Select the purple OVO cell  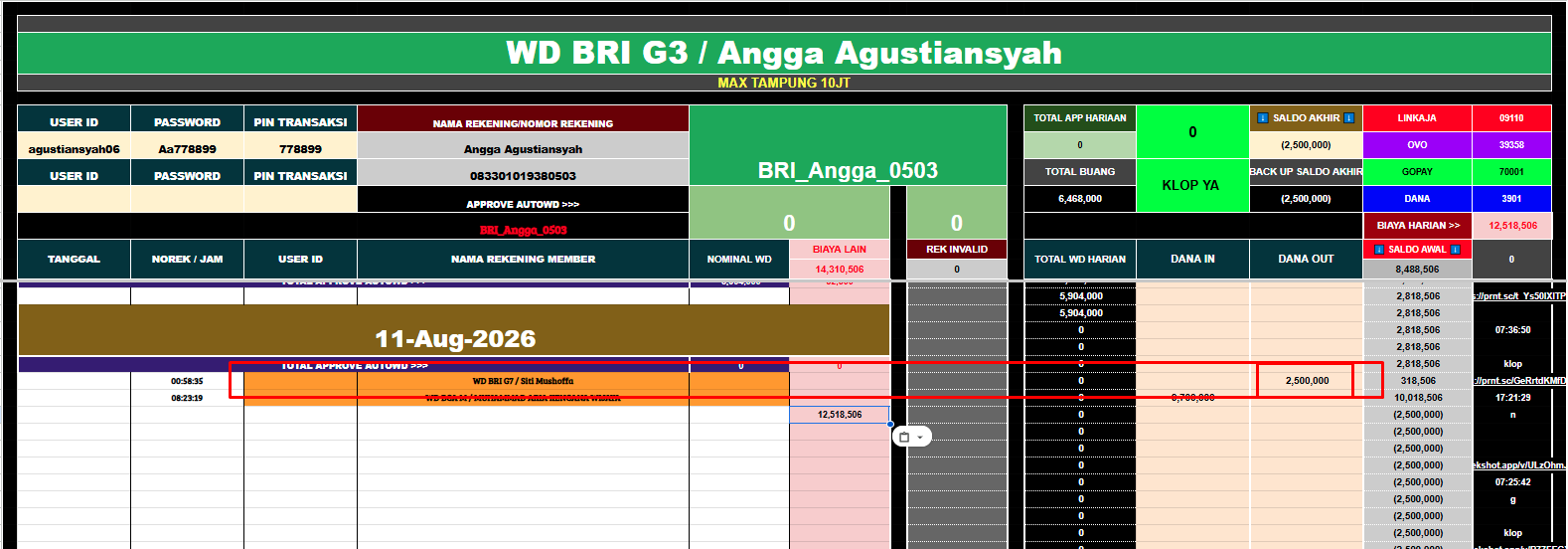[1417, 145]
